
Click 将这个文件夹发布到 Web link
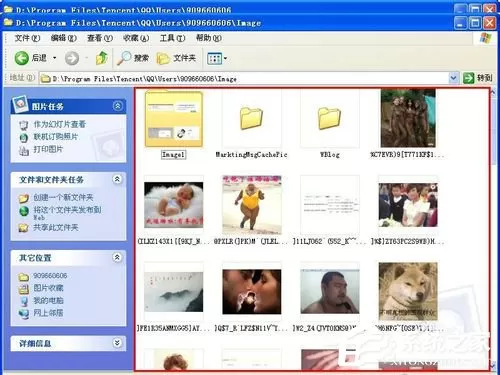tap(67, 213)
